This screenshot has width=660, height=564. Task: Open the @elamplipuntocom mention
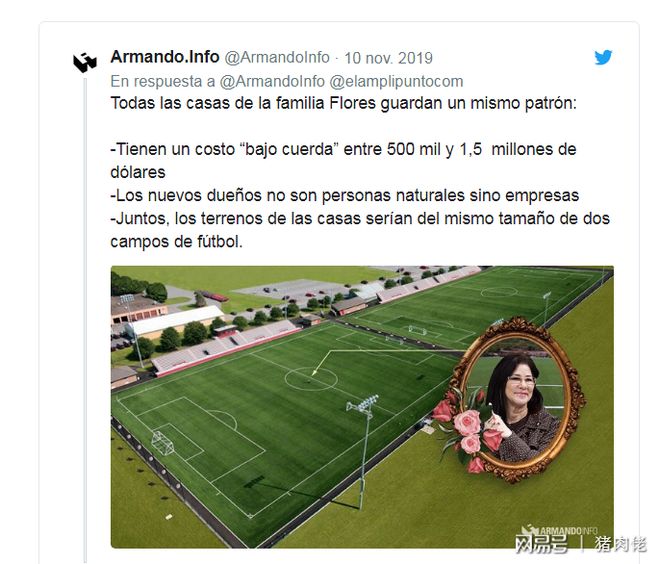tap(396, 81)
